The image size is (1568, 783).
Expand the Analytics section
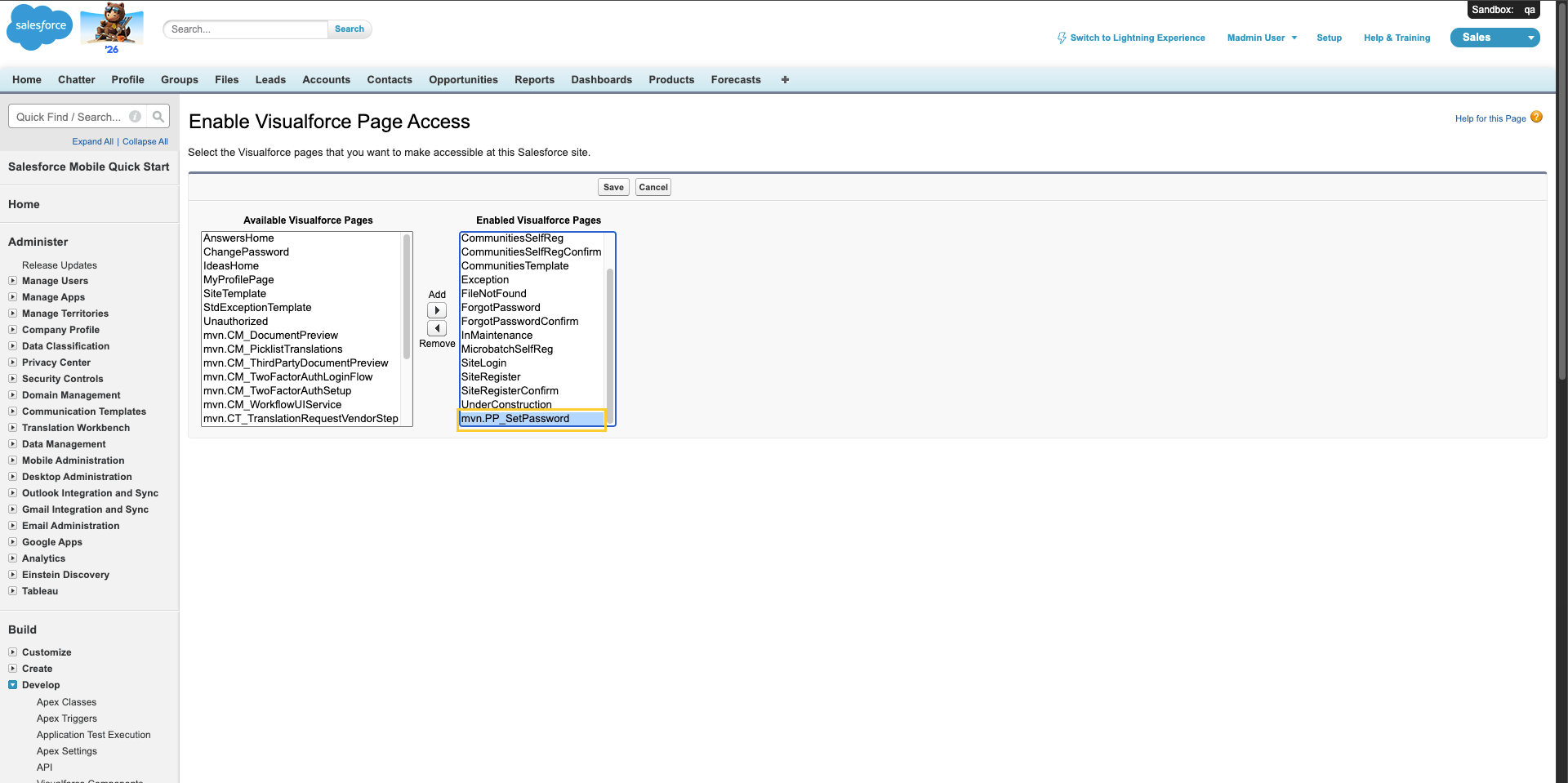[x=13, y=558]
